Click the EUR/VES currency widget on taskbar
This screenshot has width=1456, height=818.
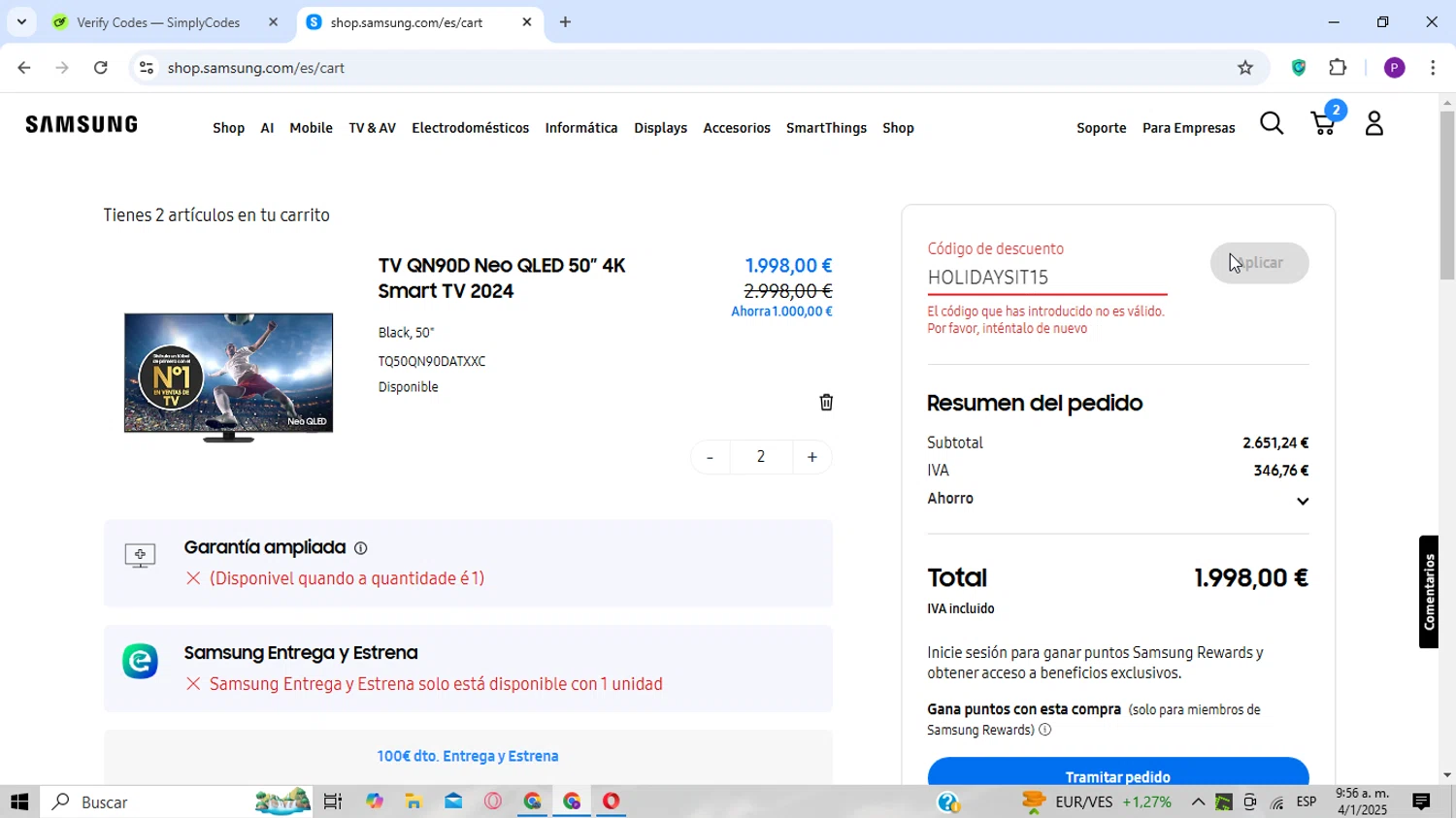pyautogui.click(x=1097, y=802)
